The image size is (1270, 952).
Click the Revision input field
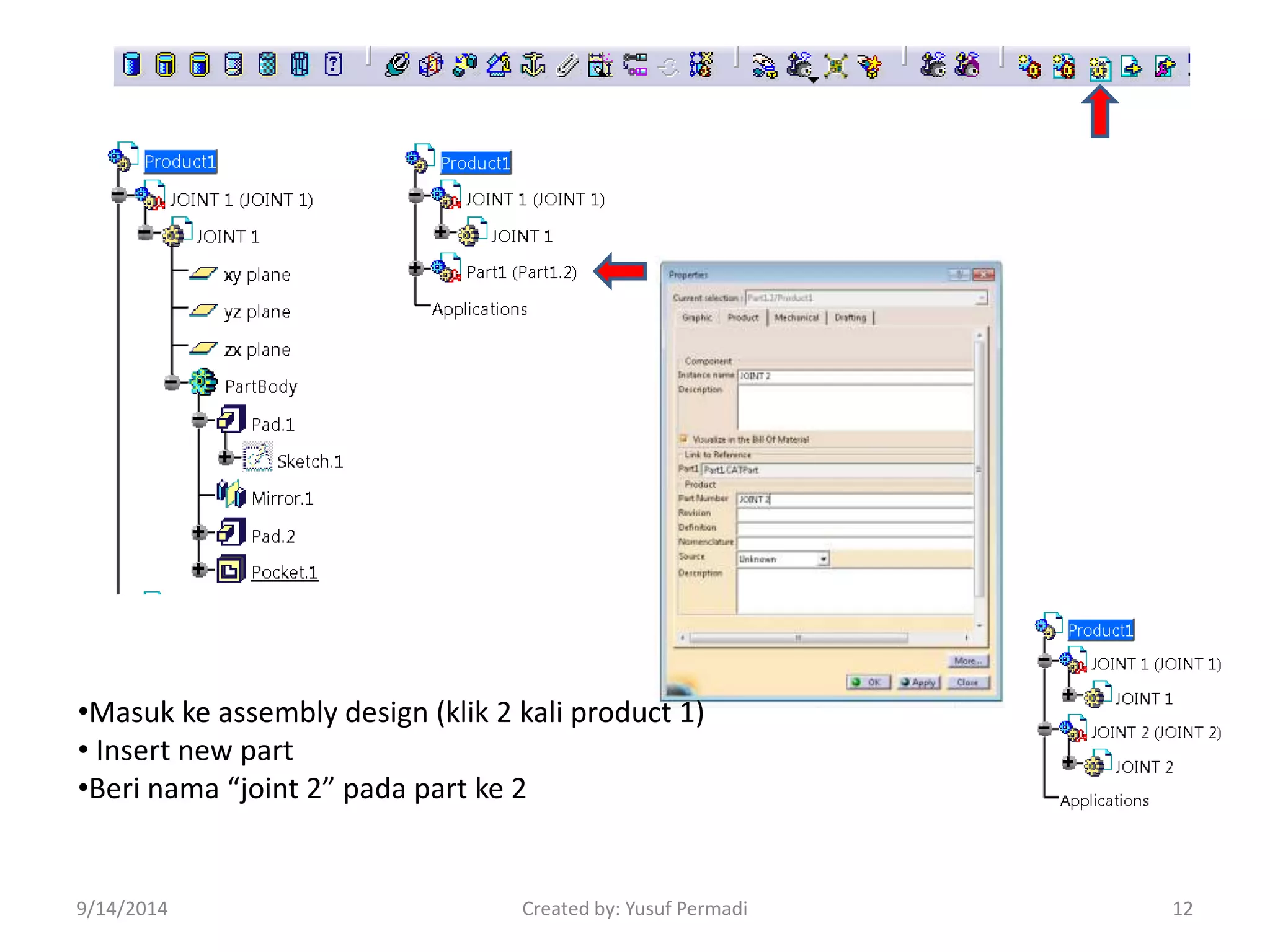point(855,514)
